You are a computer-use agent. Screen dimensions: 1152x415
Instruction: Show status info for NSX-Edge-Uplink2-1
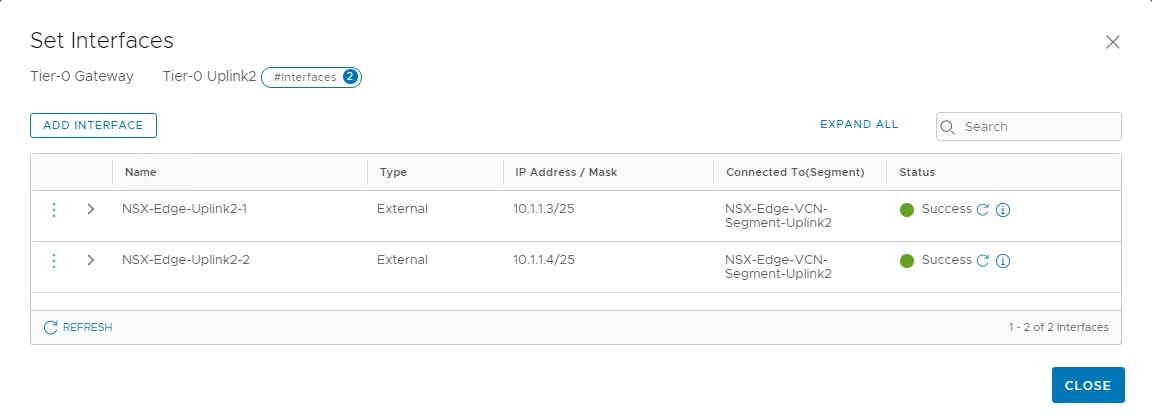pos(1003,209)
